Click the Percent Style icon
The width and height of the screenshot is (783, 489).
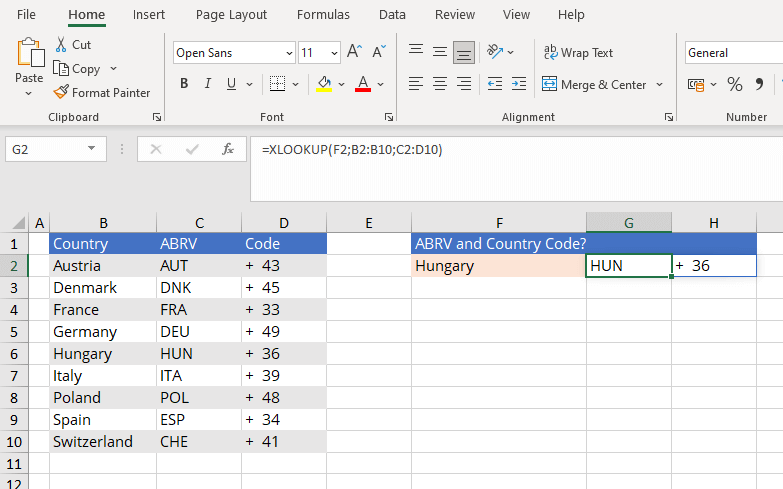click(735, 84)
